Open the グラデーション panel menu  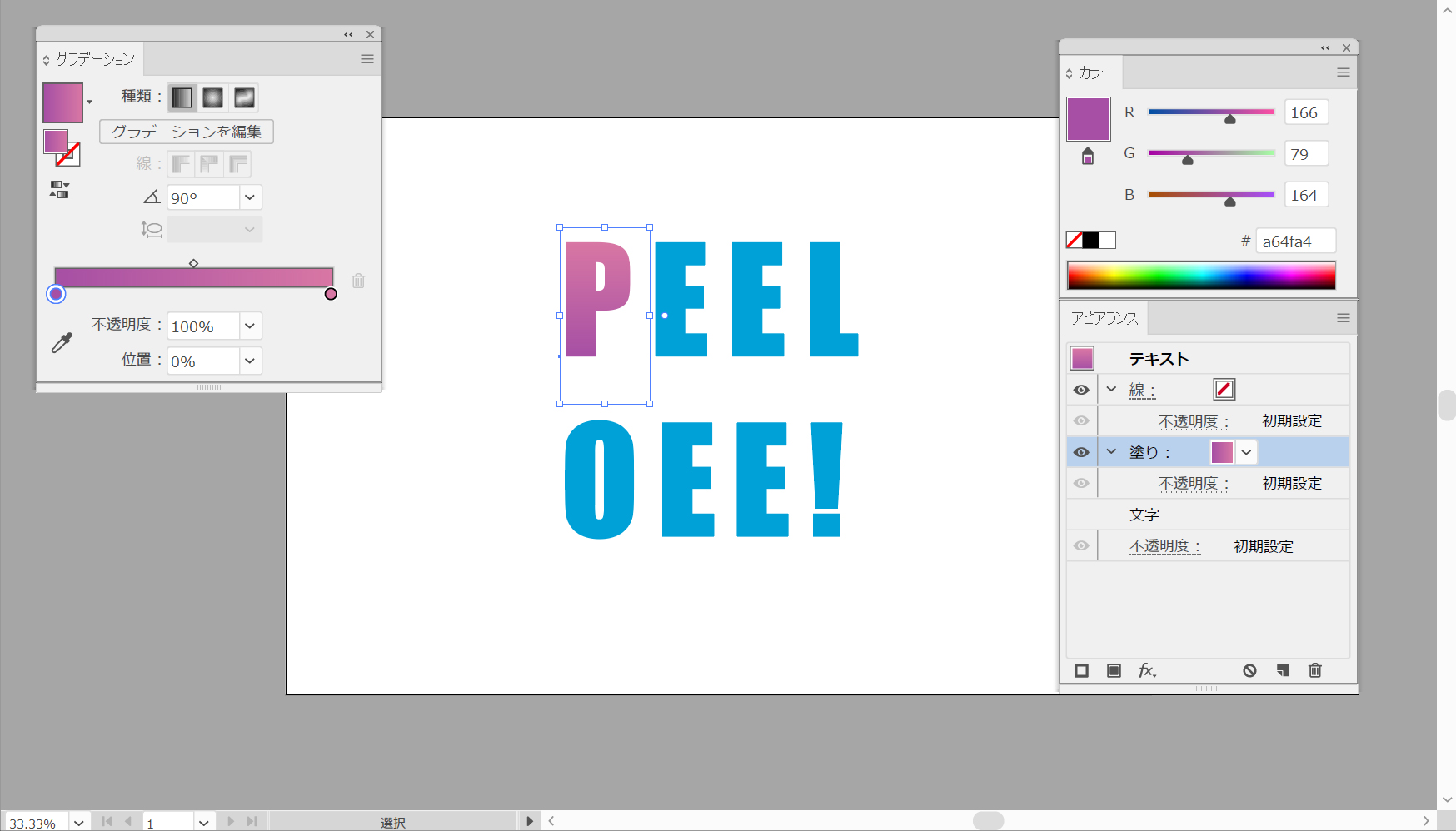click(x=366, y=59)
